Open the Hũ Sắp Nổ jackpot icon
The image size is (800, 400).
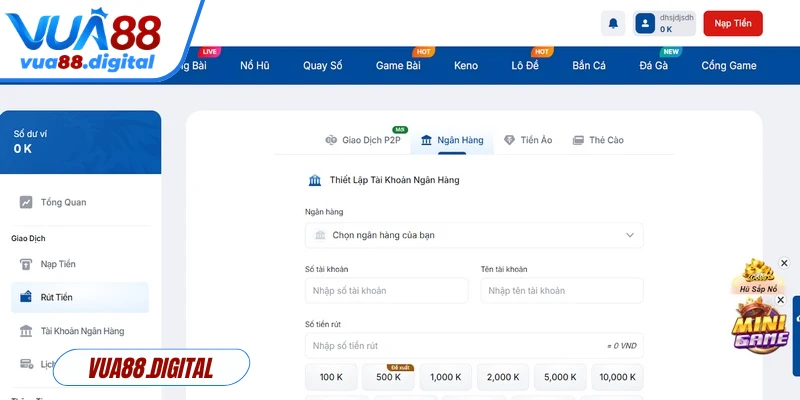pos(758,276)
